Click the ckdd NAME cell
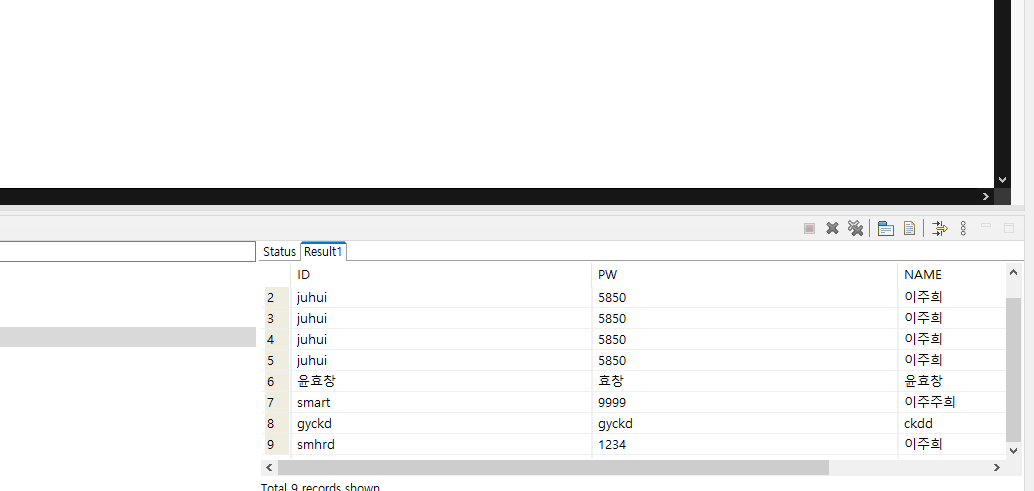This screenshot has width=1034, height=491. tap(951, 424)
